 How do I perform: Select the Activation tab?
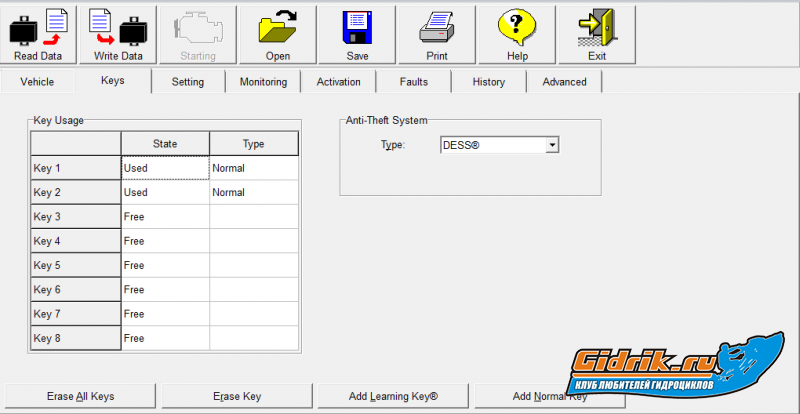click(x=338, y=82)
